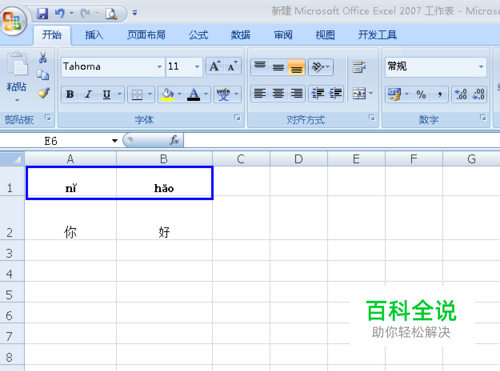Copy the selected cells
This screenshot has height=371, width=500.
pyautogui.click(x=43, y=75)
